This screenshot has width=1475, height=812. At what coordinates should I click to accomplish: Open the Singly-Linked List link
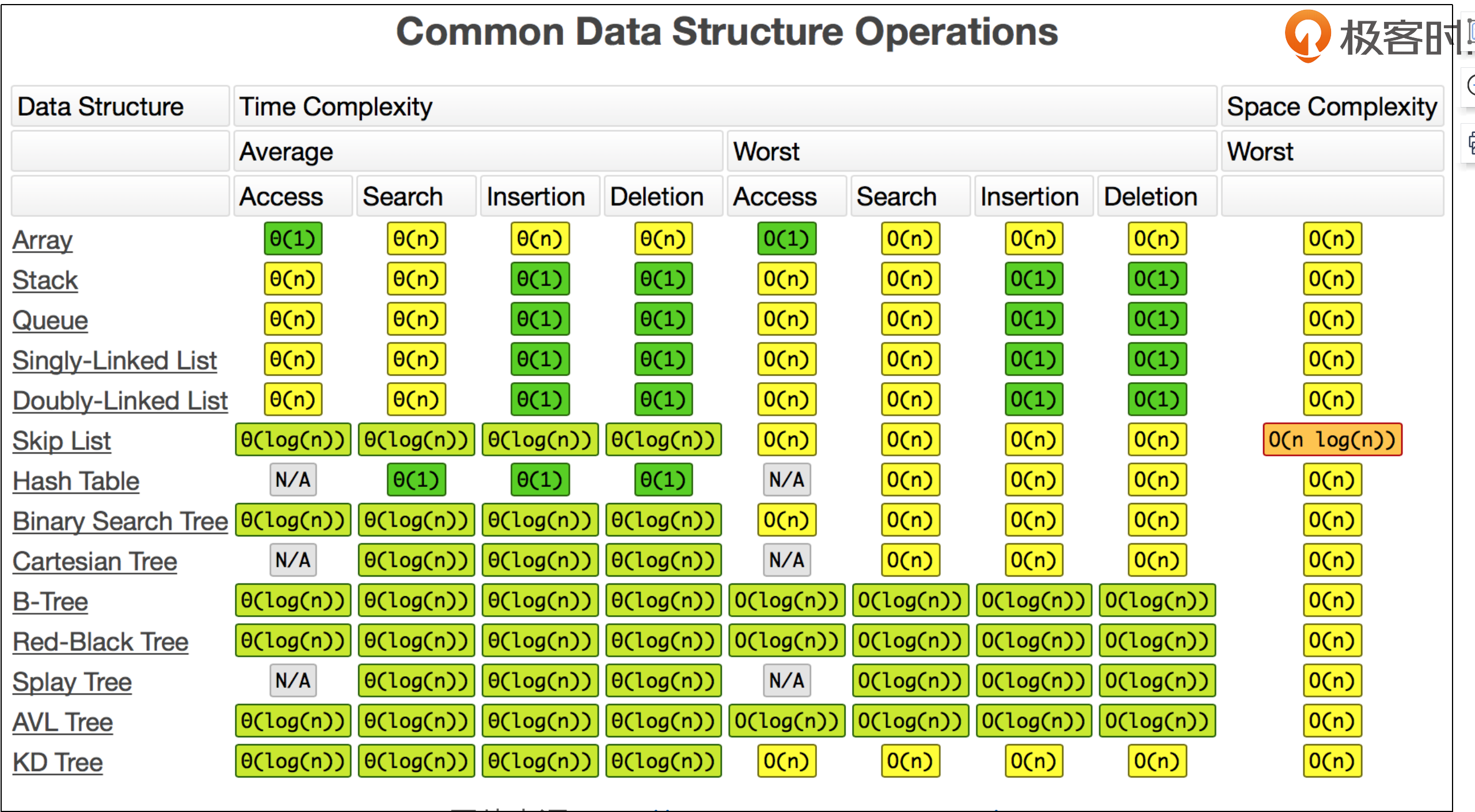115,361
